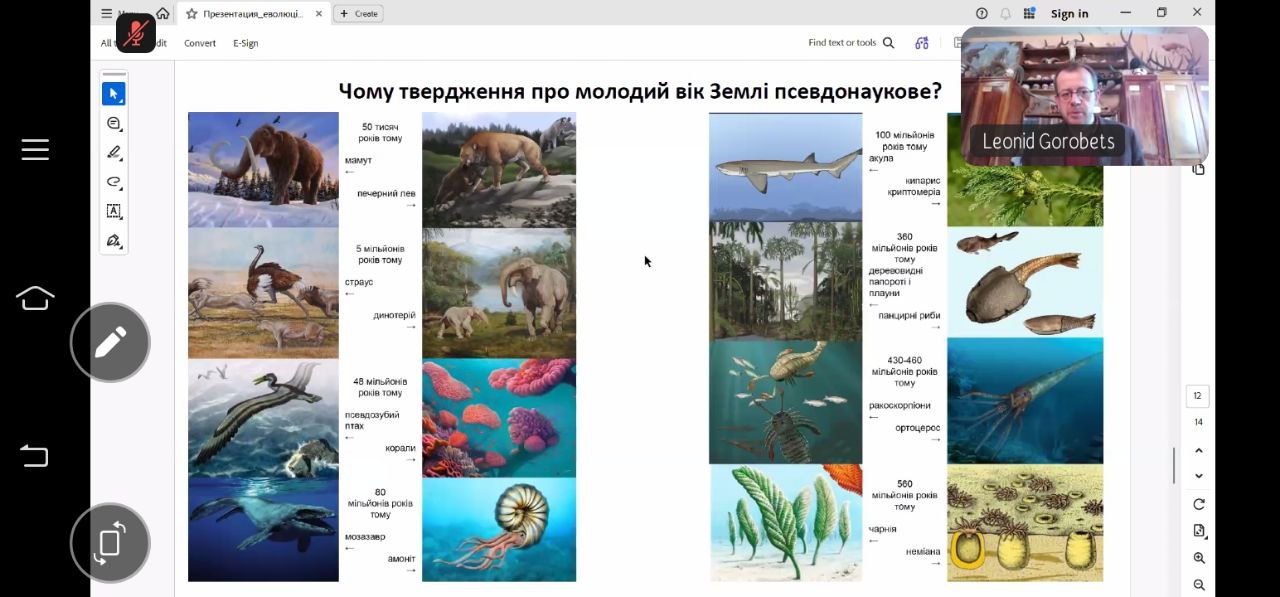Unmute the red microphone overlay button
The width and height of the screenshot is (1280, 597).
[x=136, y=33]
